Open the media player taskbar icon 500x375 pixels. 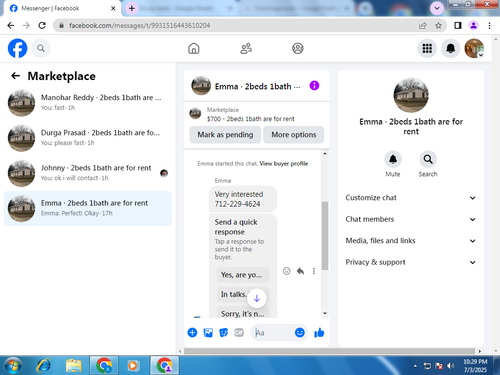[132, 366]
